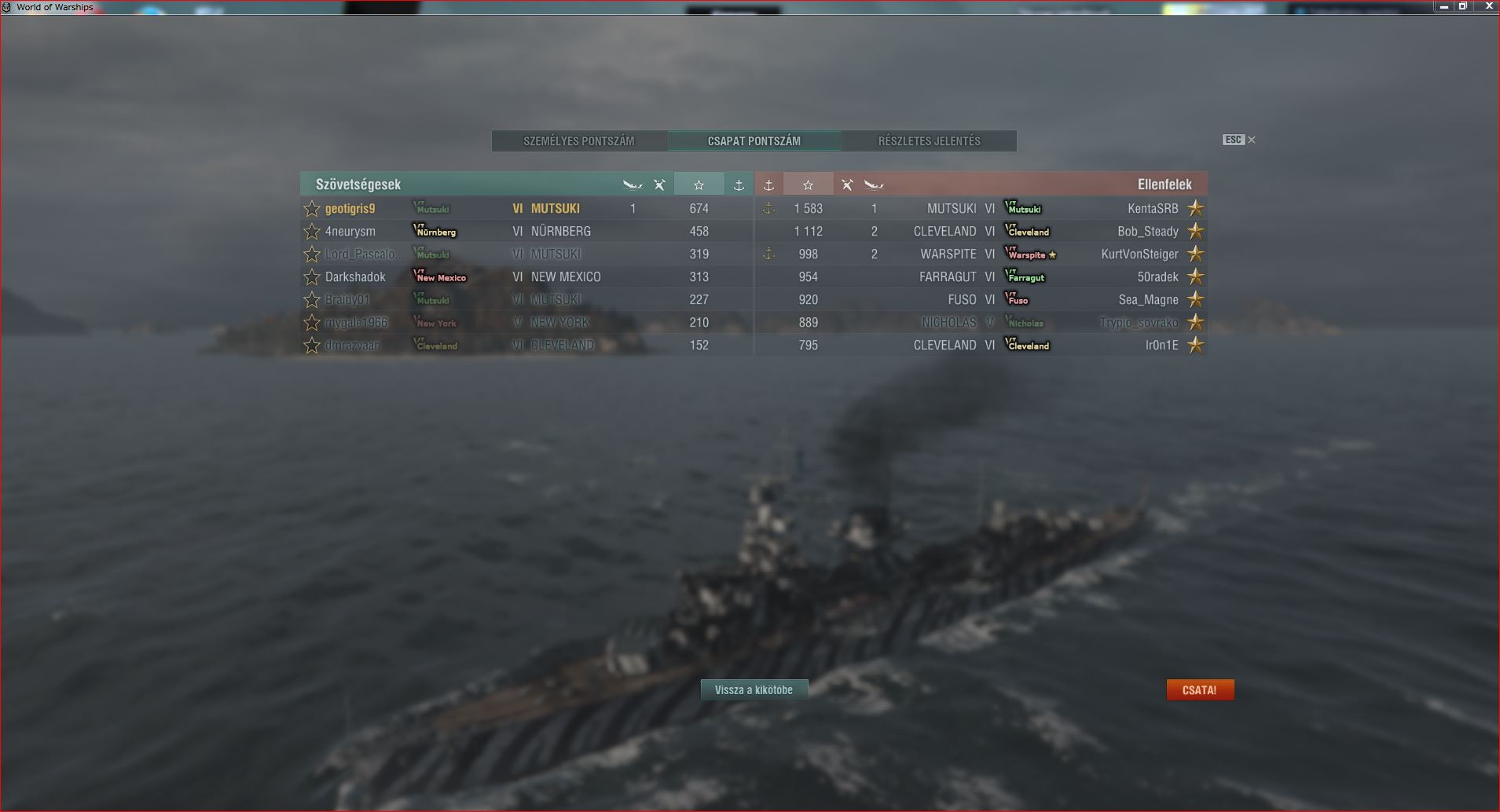The image size is (1500, 812).
Task: Select player KurtVonSteiger in enemy list
Action: 1139,254
